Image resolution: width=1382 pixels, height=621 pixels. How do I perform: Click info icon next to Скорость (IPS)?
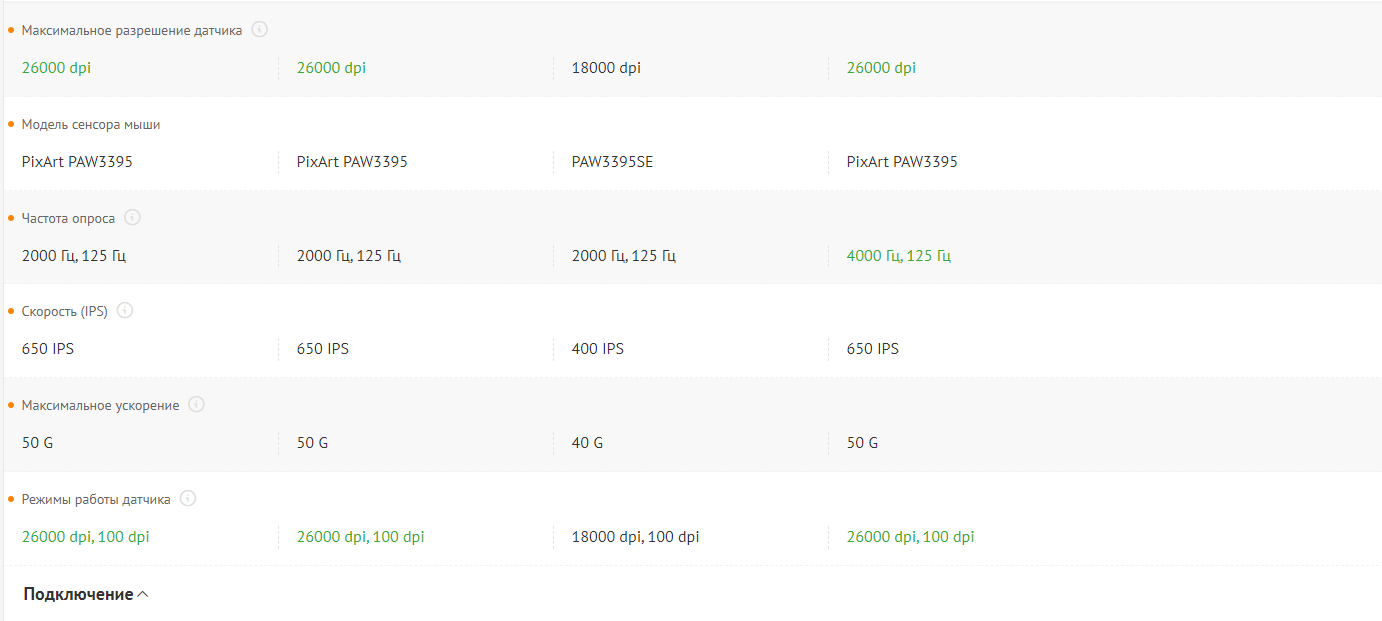(125, 310)
